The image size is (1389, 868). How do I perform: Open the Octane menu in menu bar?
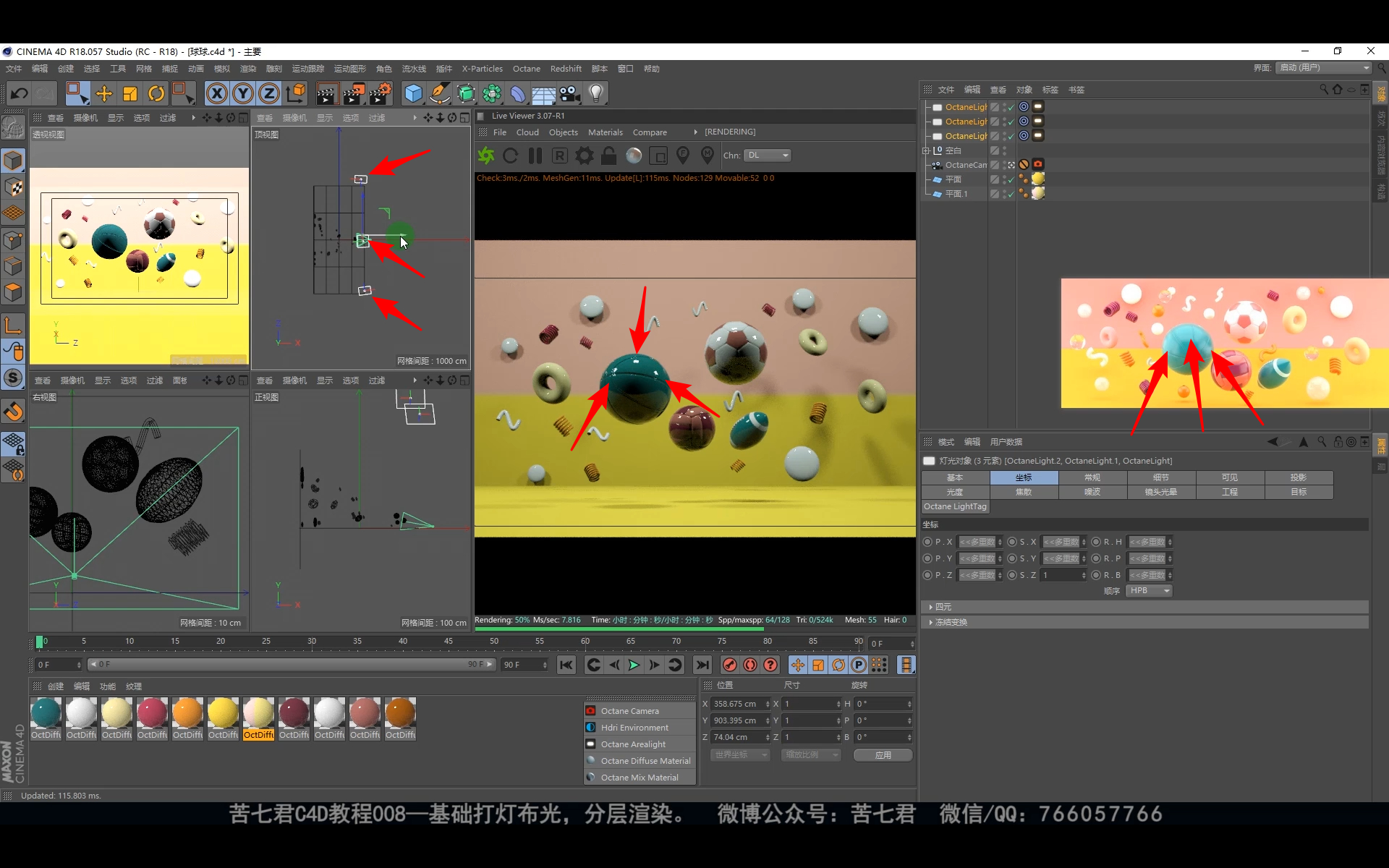526,69
